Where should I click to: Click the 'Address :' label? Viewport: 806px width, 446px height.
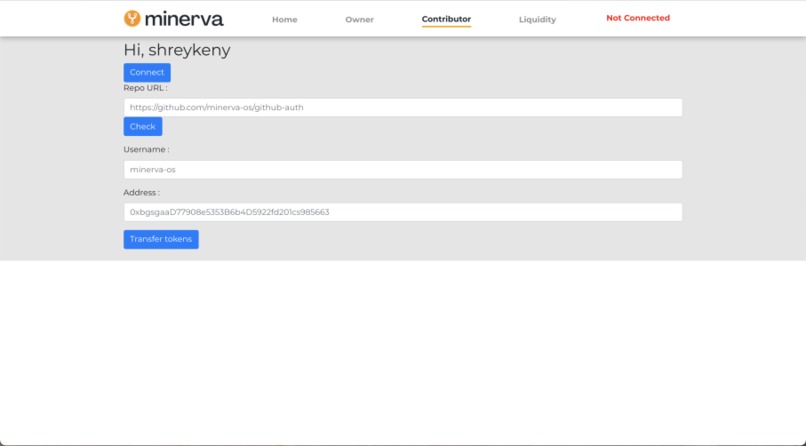pyautogui.click(x=141, y=193)
